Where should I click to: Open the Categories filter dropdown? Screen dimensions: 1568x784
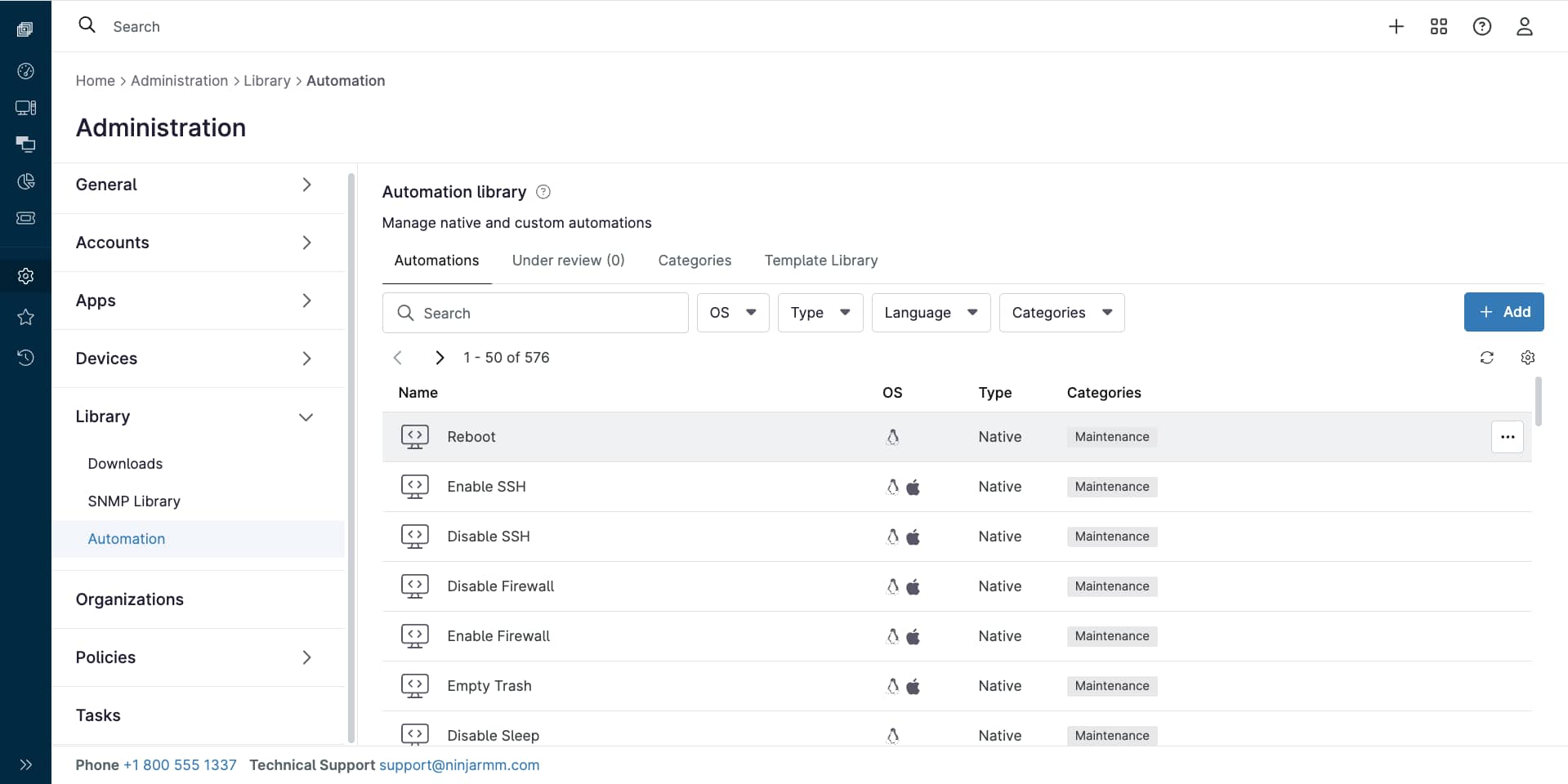(x=1062, y=313)
